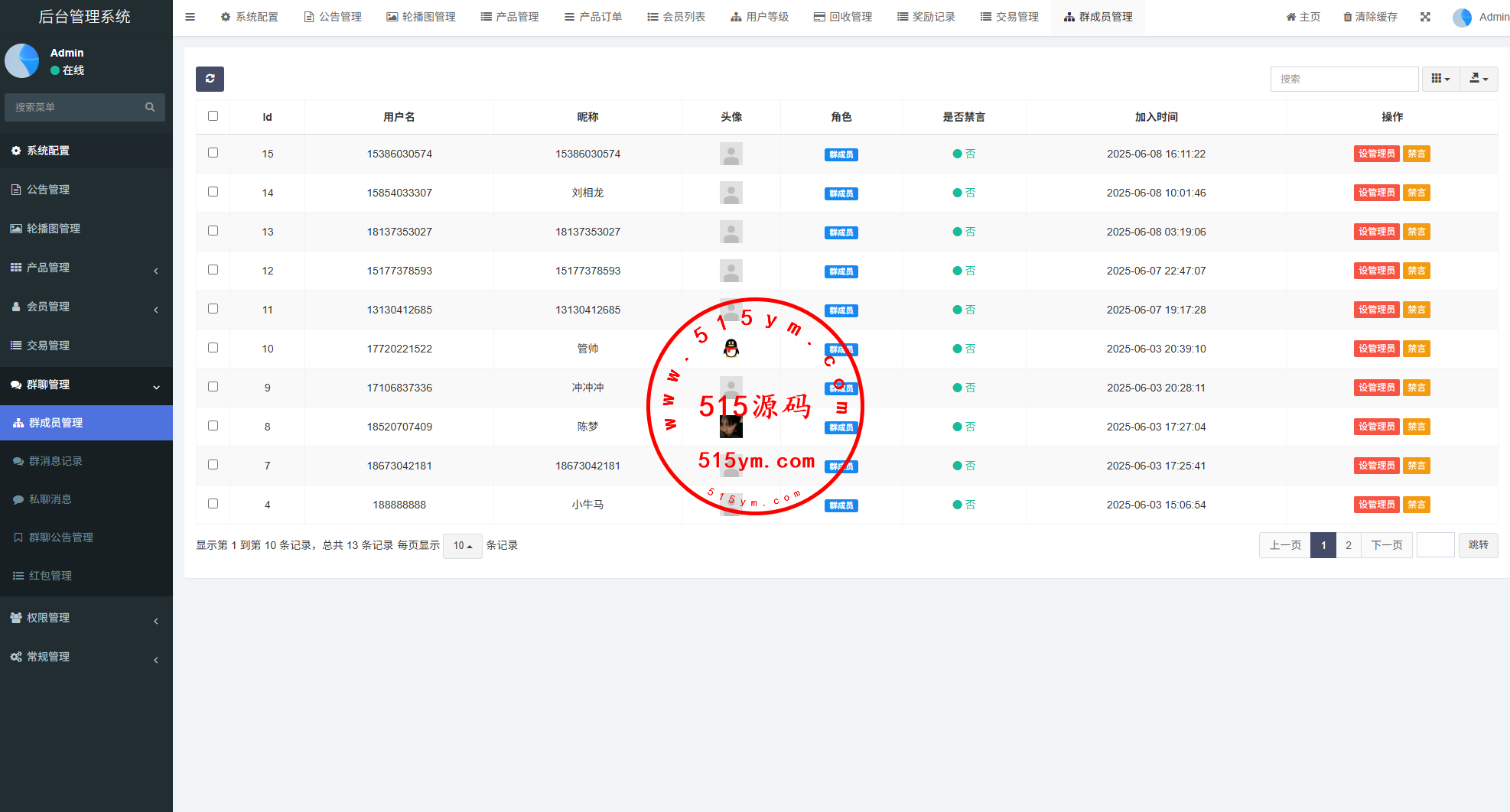Viewport: 1510px width, 812px height.
Task: Click the fullscreen toggle icon in header
Action: [x=1425, y=17]
